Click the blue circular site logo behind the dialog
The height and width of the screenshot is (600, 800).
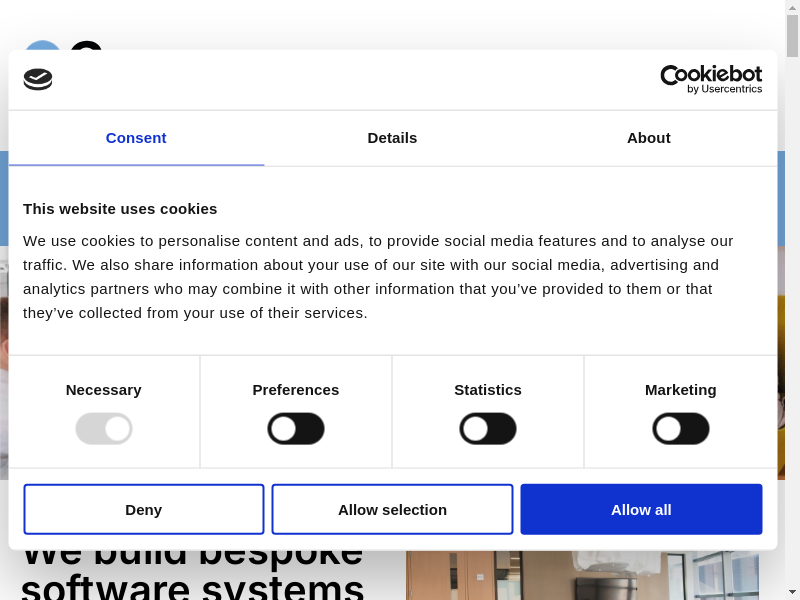[x=41, y=45]
